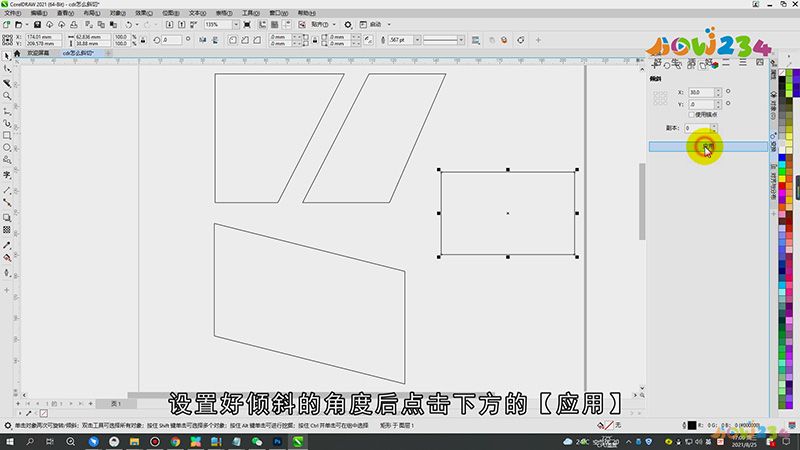Screen dimensions: 800x450
Task: Expand the launch dropdown in toolbar
Action: pos(389,24)
